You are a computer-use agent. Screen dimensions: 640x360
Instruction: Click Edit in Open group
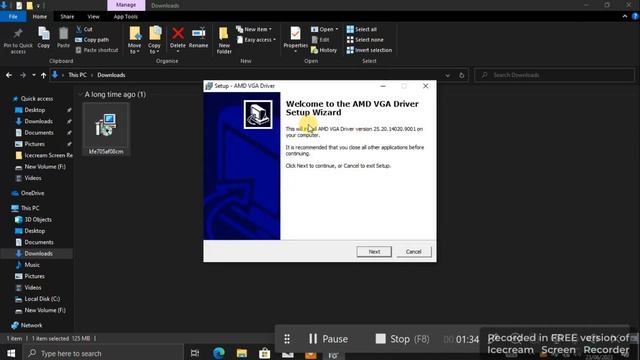[x=320, y=40]
